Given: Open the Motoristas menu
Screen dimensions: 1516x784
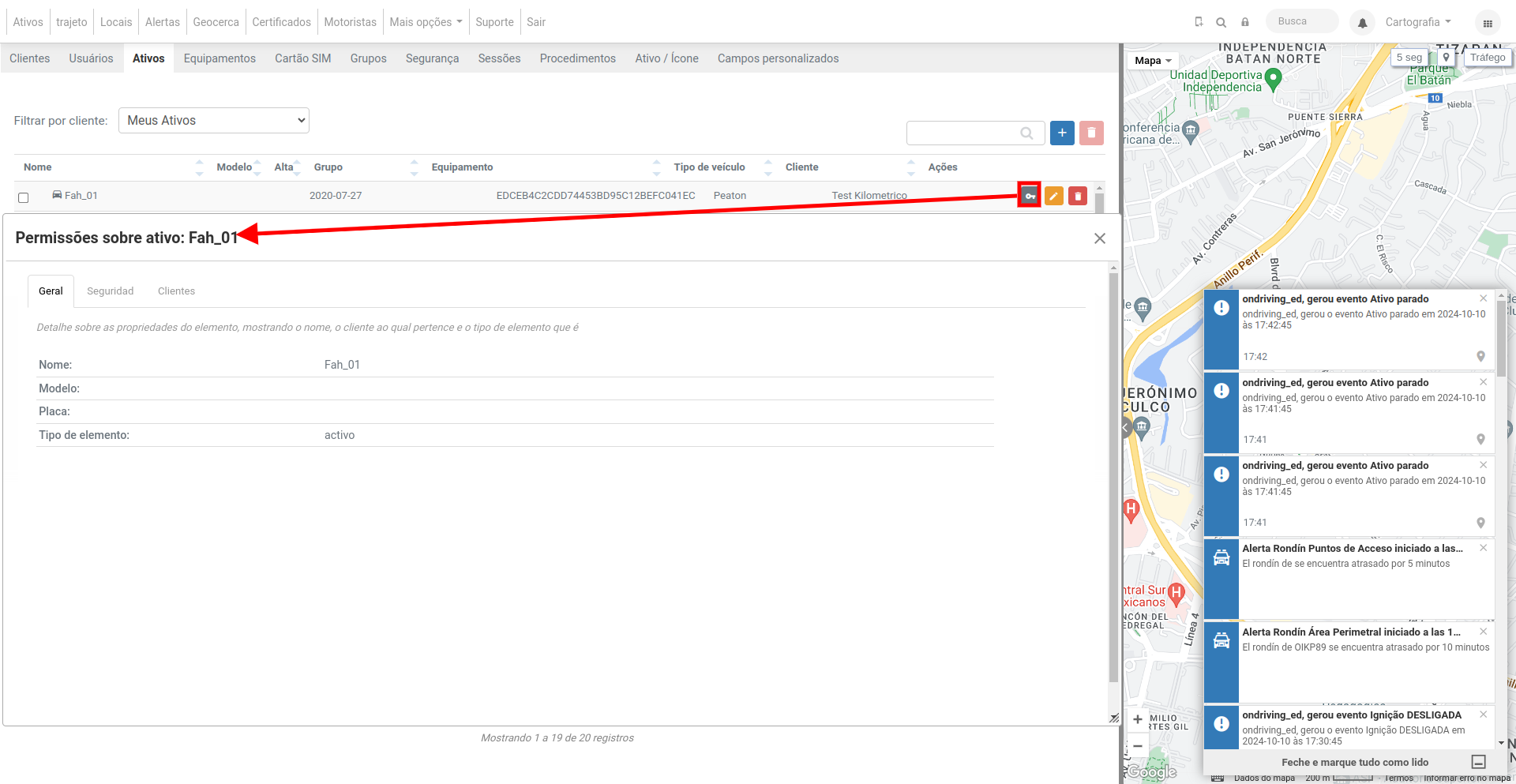Looking at the screenshot, I should 350,22.
